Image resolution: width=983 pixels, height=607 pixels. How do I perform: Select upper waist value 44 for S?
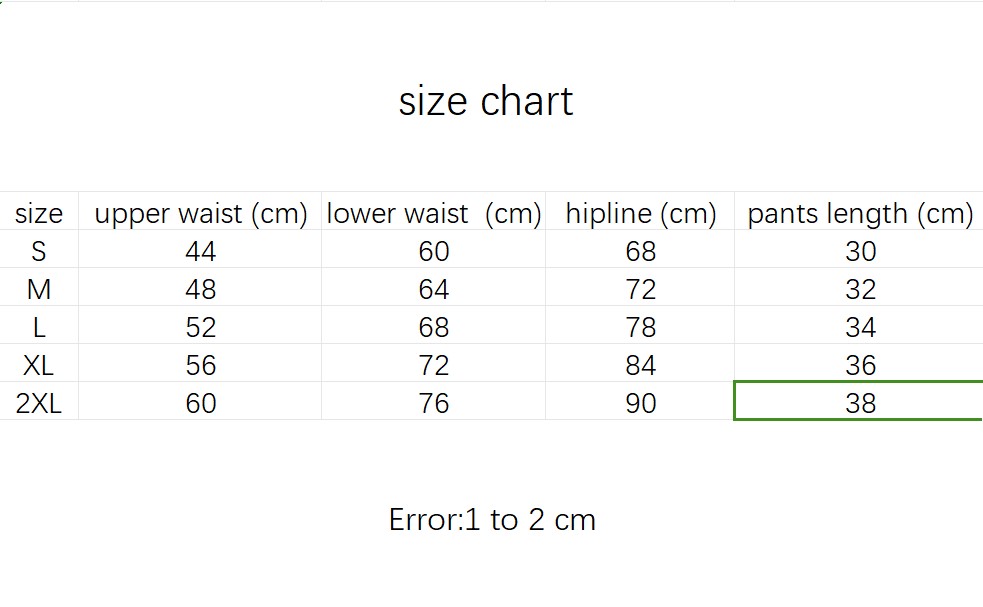pos(200,250)
